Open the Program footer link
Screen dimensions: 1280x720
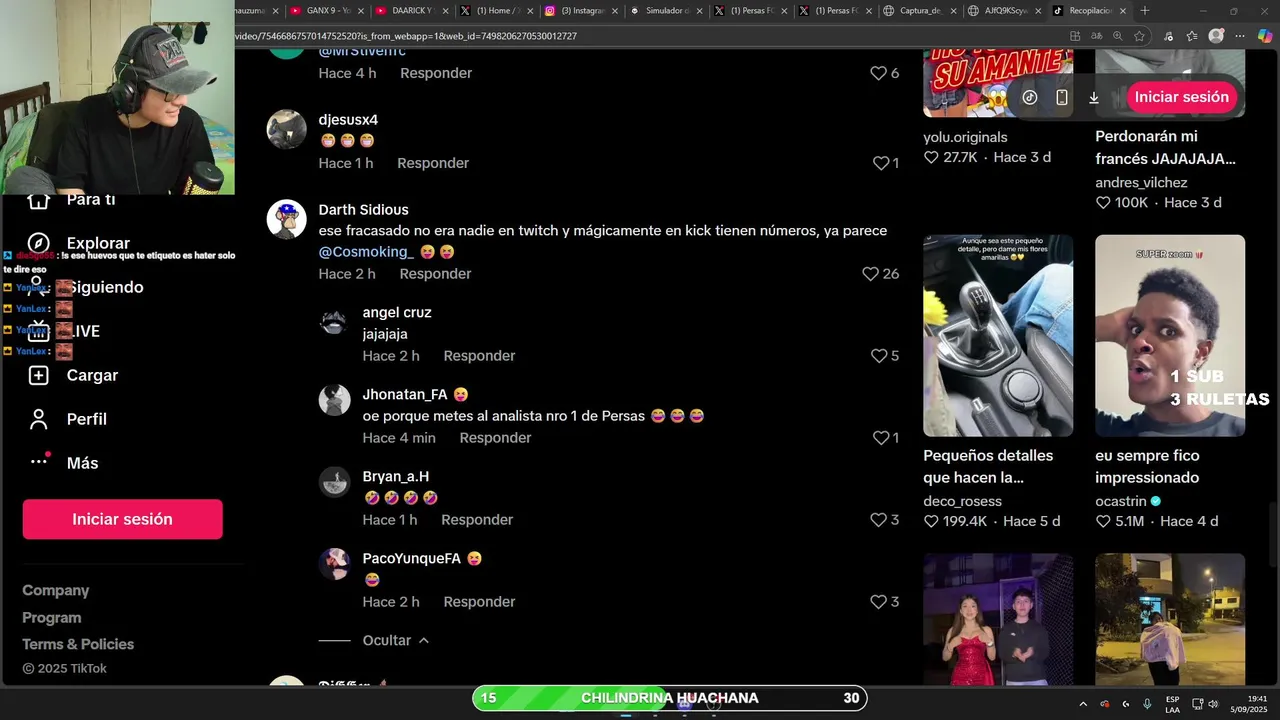52,618
